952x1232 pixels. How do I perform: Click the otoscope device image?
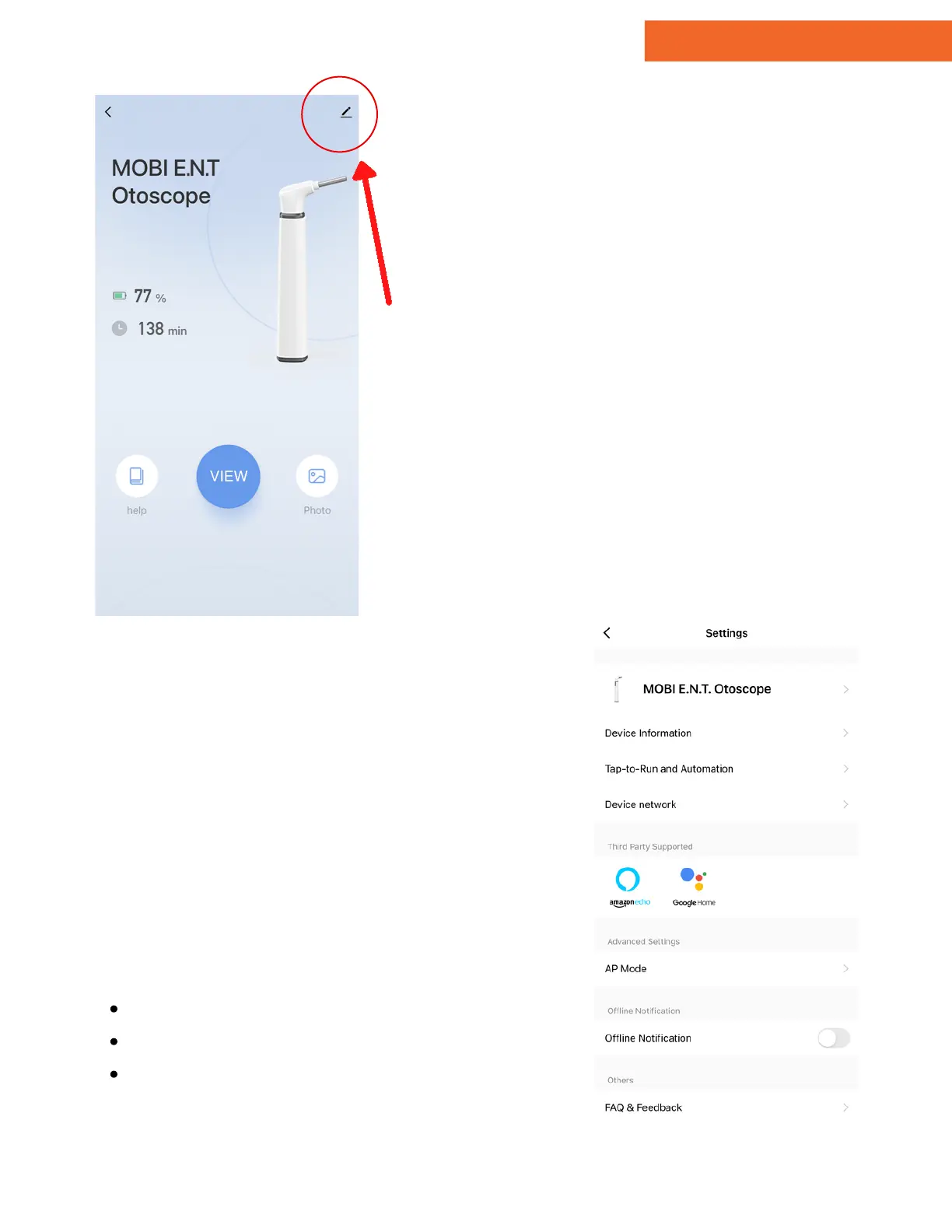click(x=303, y=270)
